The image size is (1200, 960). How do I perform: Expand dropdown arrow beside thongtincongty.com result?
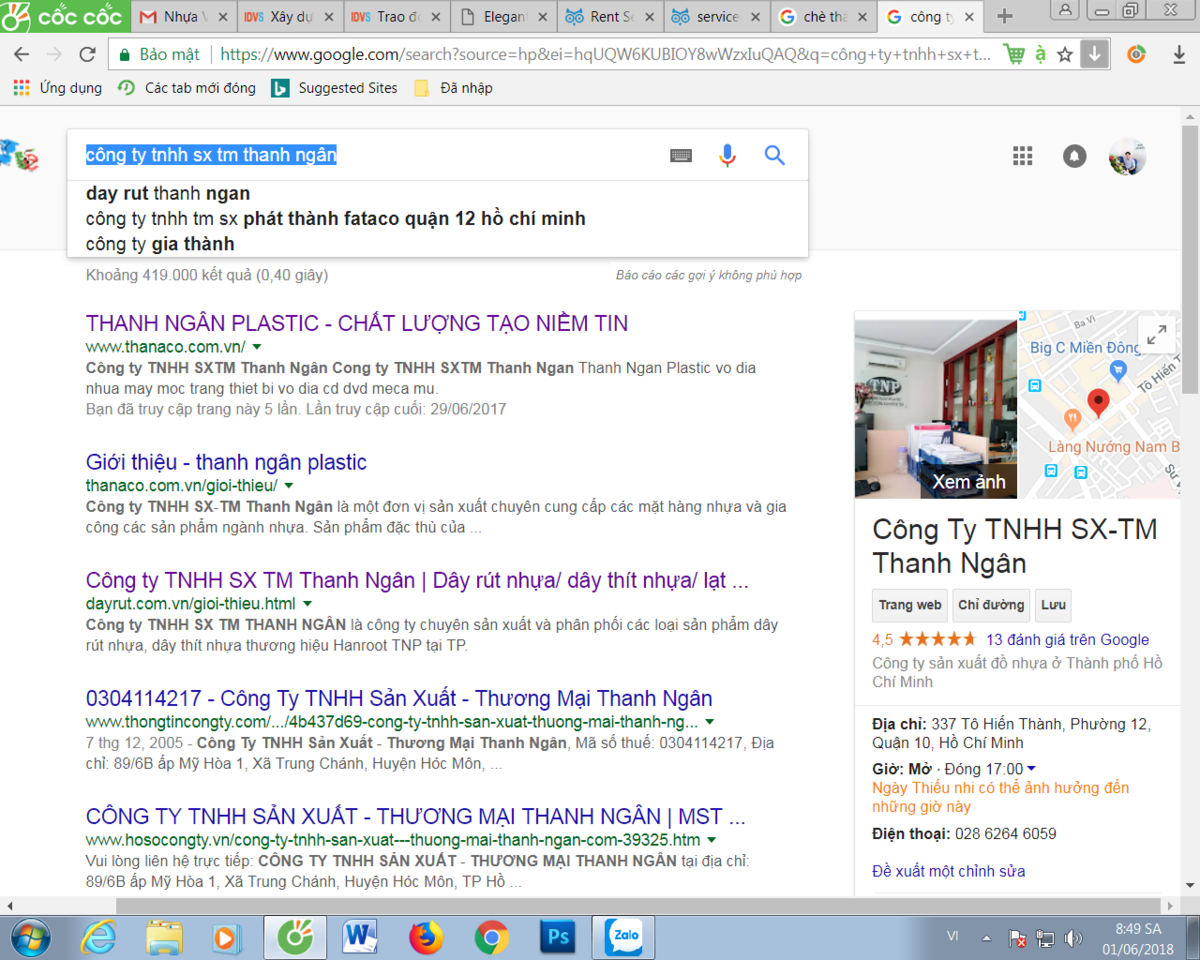click(x=710, y=722)
